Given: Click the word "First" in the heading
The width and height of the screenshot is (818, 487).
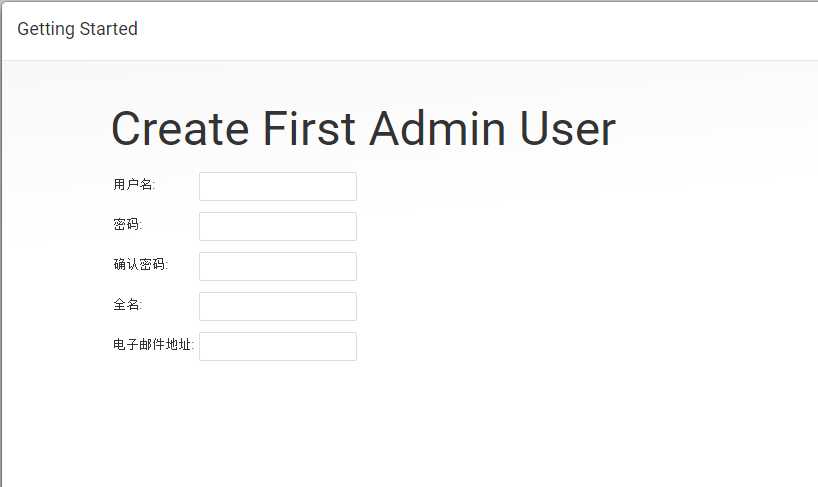Looking at the screenshot, I should tap(309, 128).
